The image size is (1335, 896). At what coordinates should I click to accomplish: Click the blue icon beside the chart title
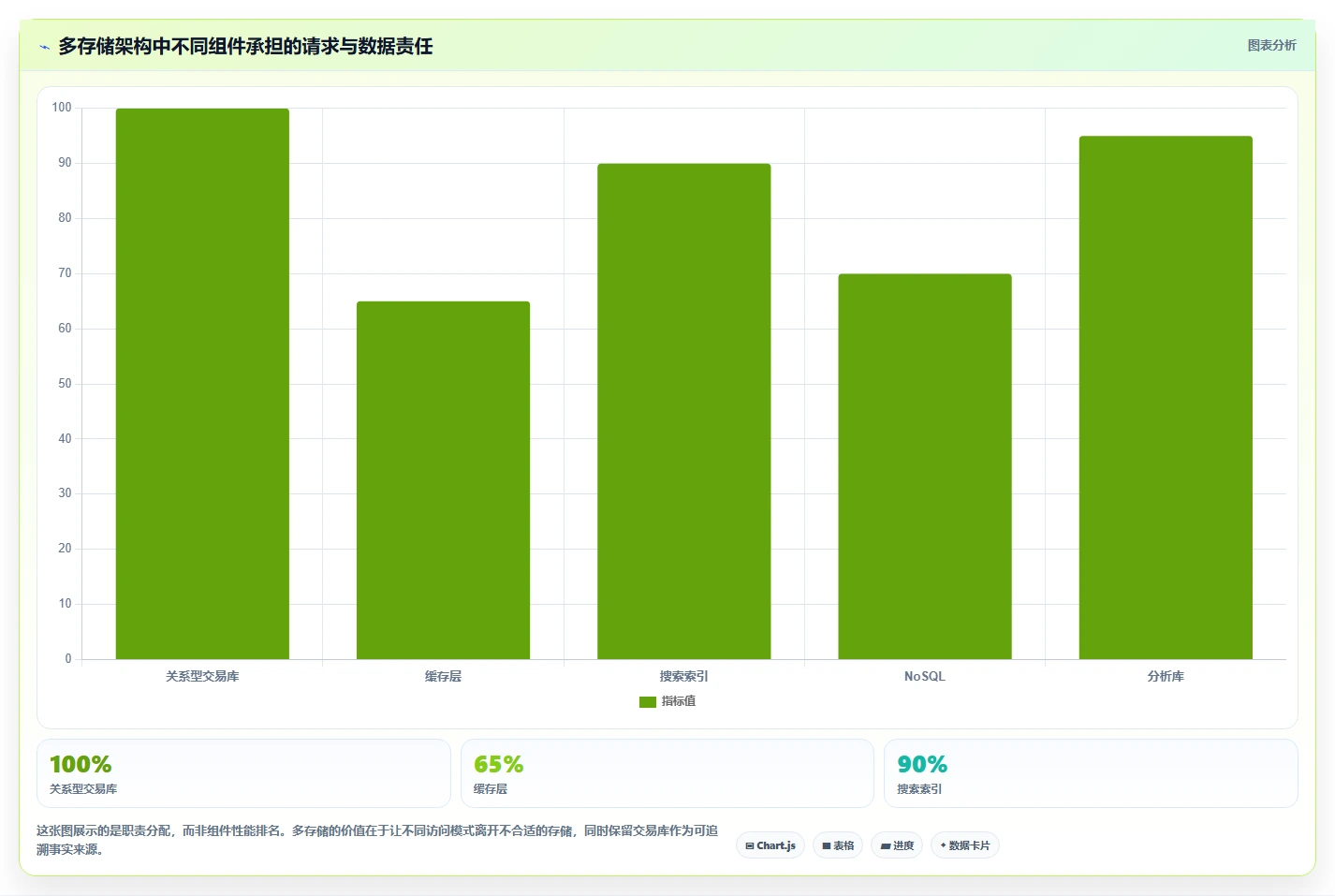(x=44, y=47)
